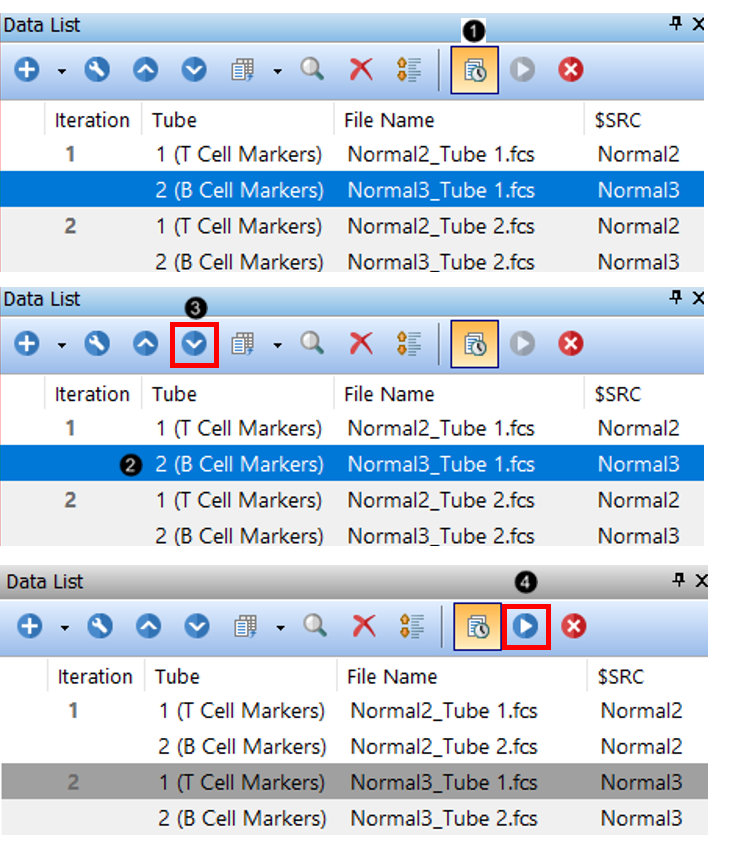This screenshot has height=842, width=754.
Task: Click the Move Up arrow in the middle Data List panel
Action: pyautogui.click(x=146, y=343)
